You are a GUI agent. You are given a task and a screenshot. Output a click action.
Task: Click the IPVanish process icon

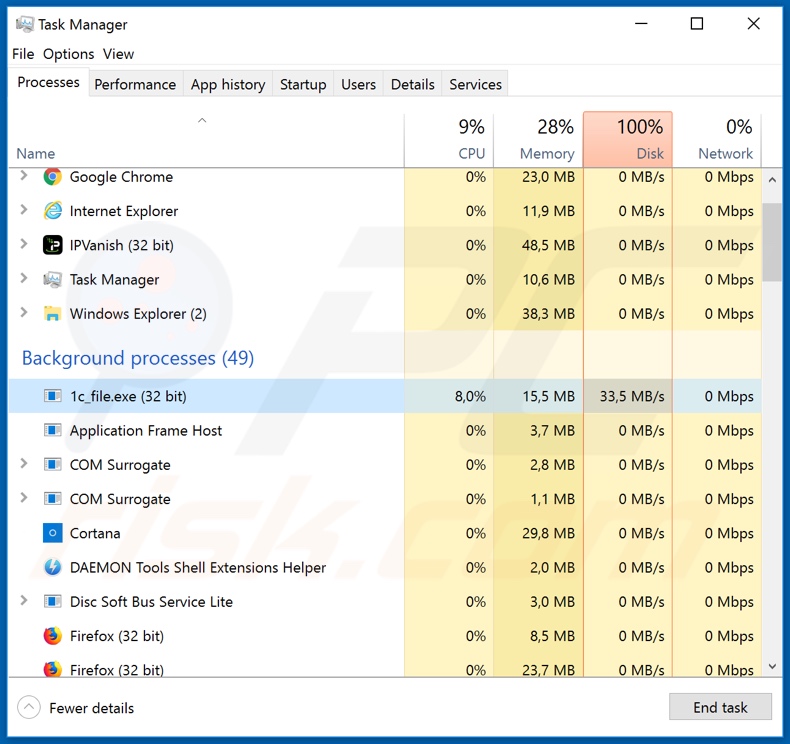coord(53,245)
